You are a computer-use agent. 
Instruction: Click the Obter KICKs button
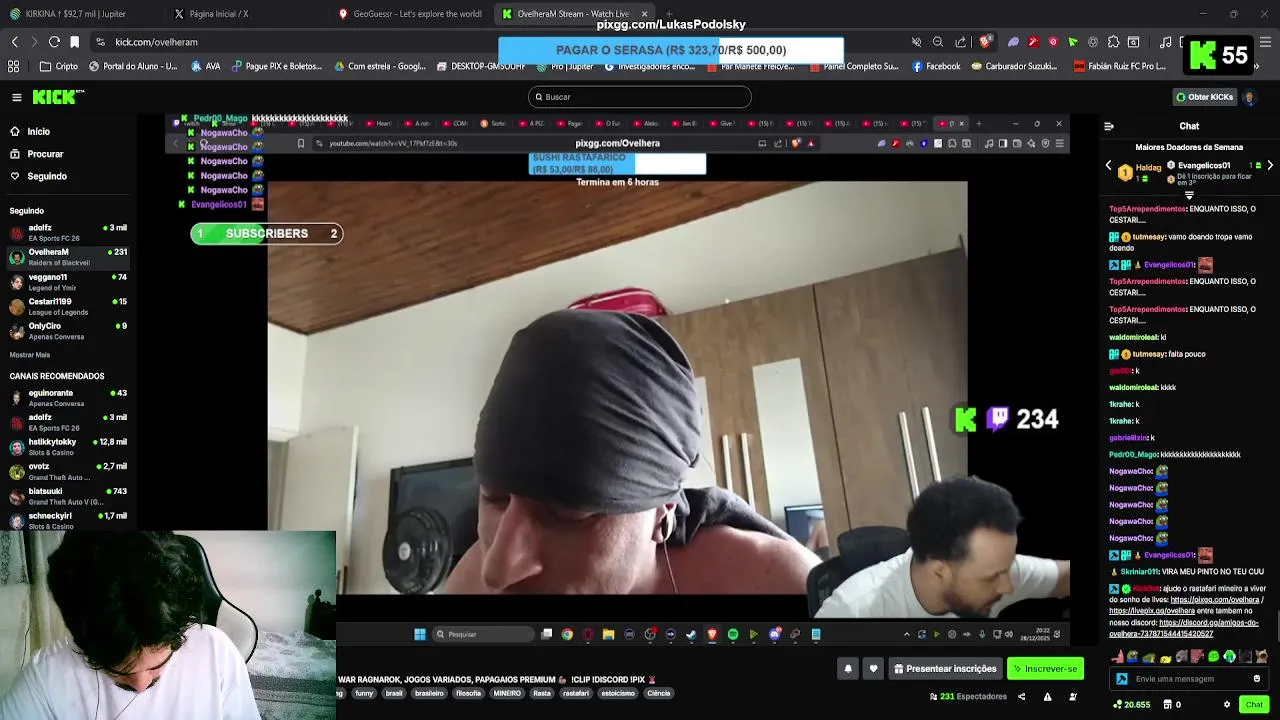tap(1204, 97)
